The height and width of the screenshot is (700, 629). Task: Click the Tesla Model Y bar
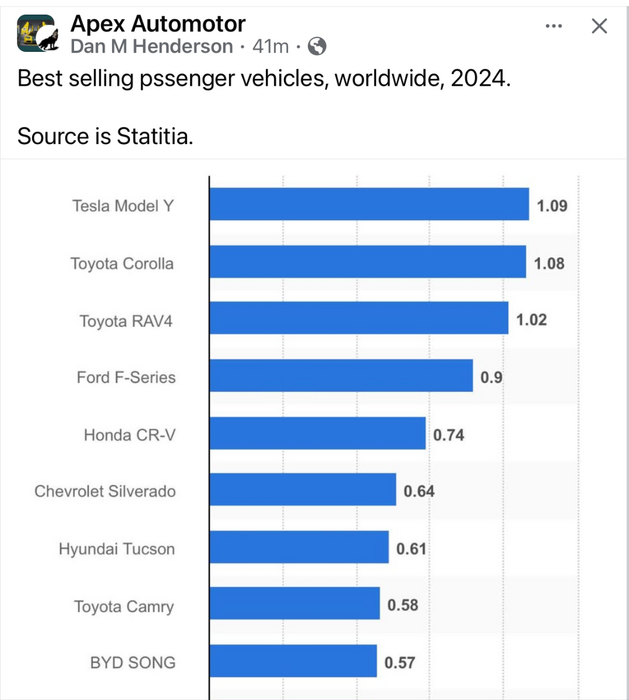tap(369, 205)
